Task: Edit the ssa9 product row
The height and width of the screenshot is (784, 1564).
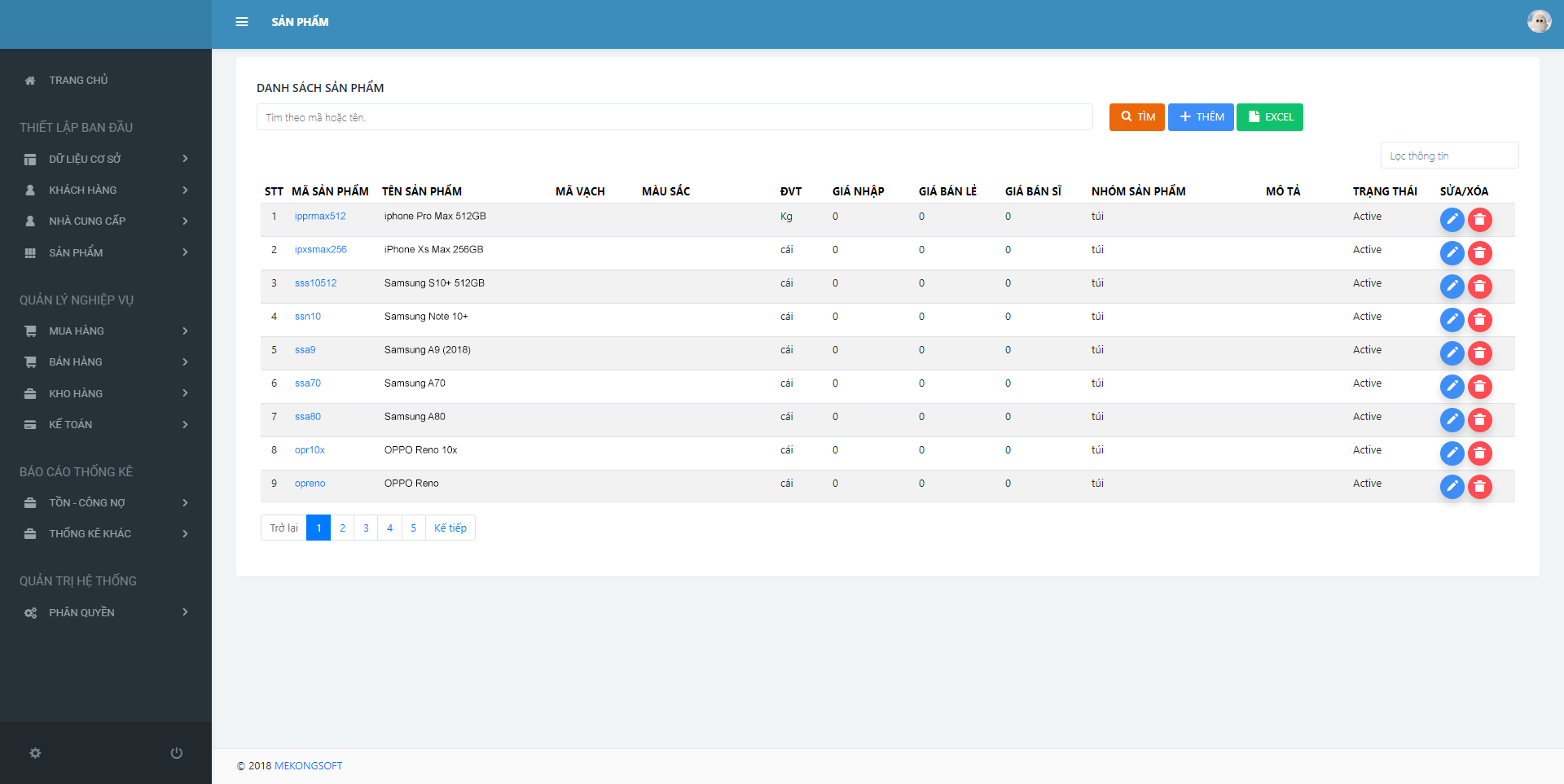Action: 1452,353
